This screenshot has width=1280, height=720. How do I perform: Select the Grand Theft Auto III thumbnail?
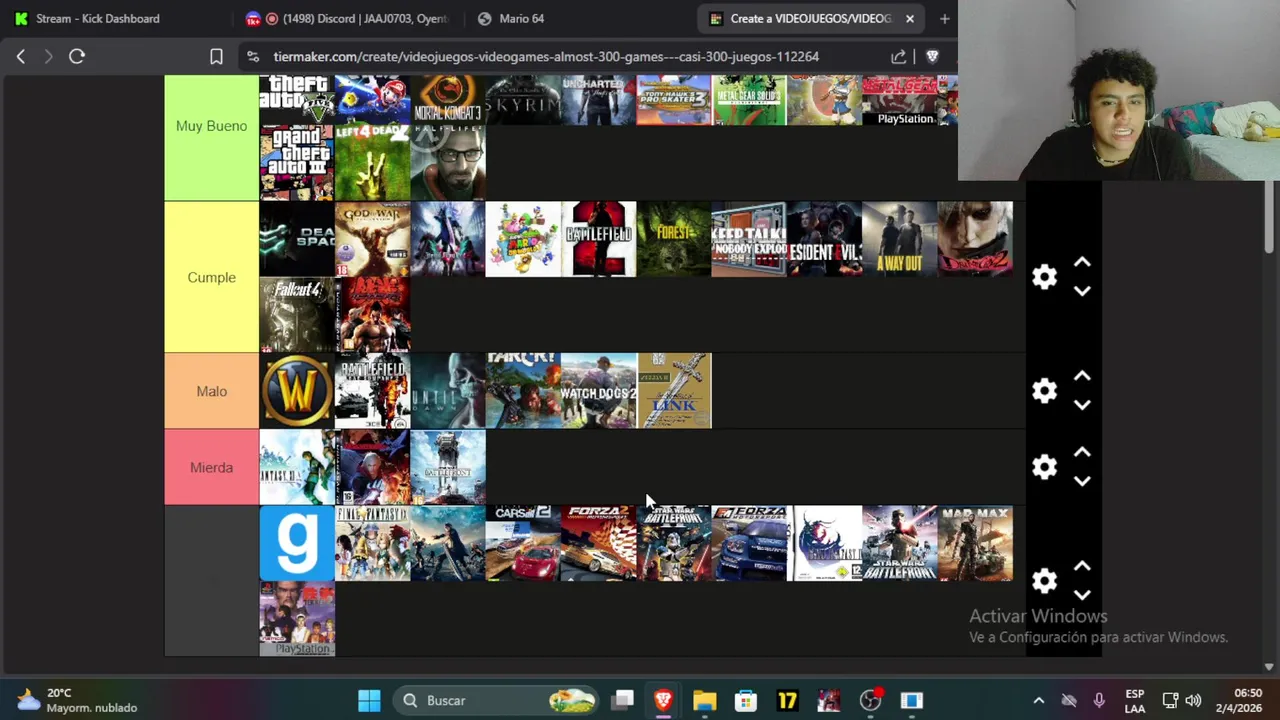point(297,163)
